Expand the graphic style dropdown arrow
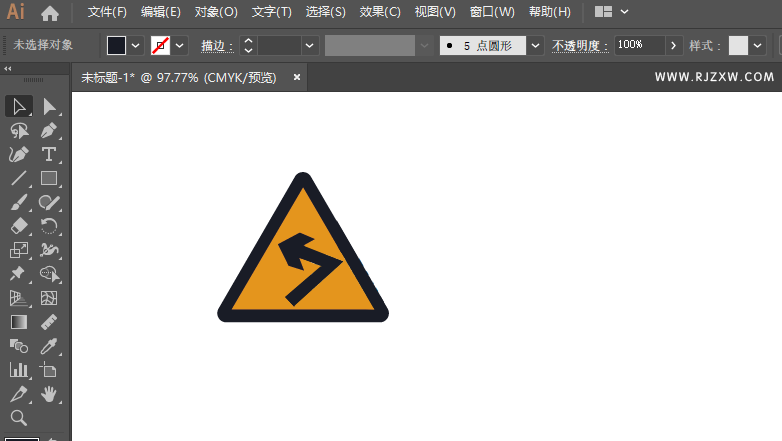 tap(758, 45)
